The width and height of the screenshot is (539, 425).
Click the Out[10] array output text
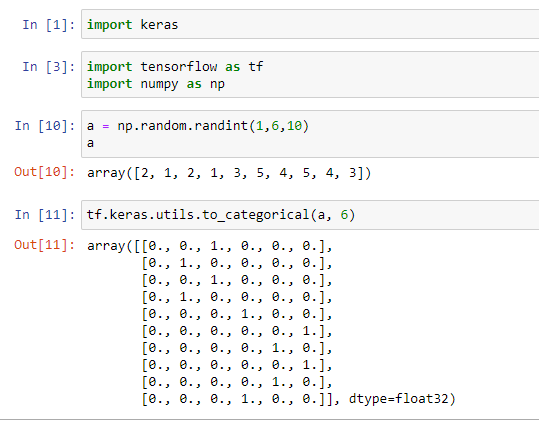(229, 173)
